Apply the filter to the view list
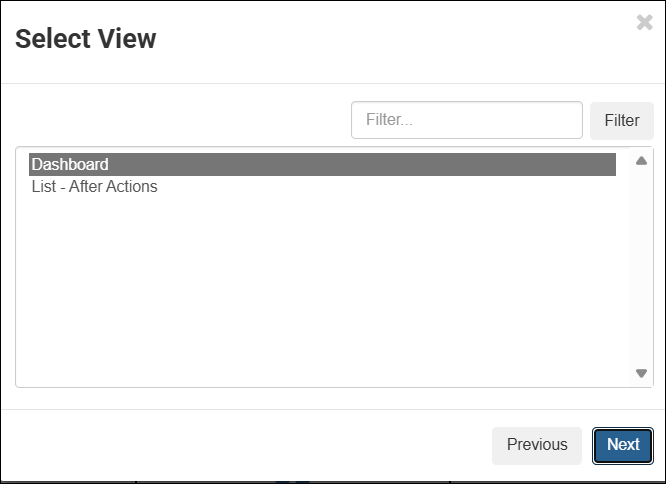This screenshot has width=666, height=484. [621, 120]
